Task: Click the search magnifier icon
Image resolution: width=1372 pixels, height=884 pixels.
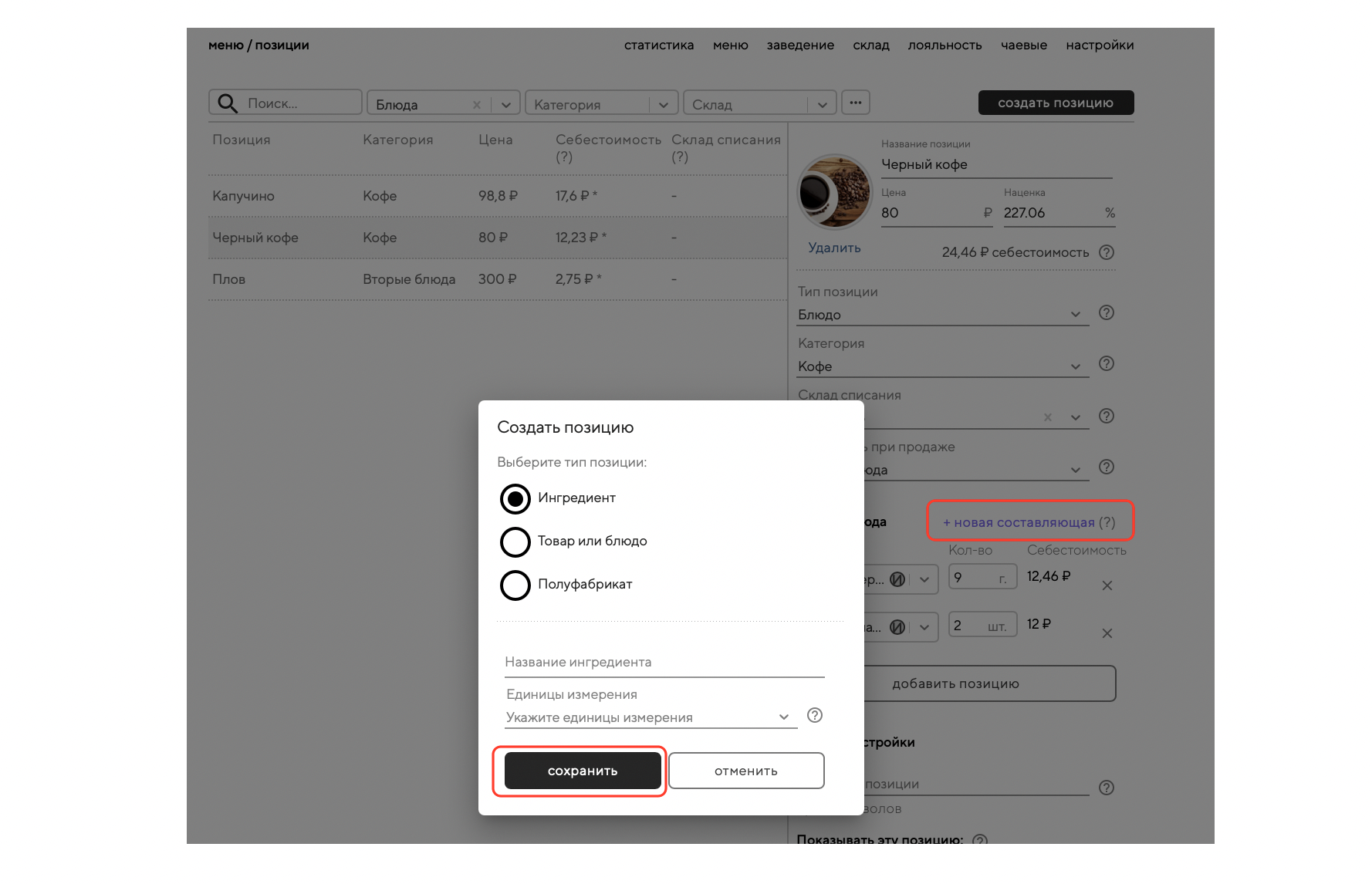Action: tap(228, 103)
